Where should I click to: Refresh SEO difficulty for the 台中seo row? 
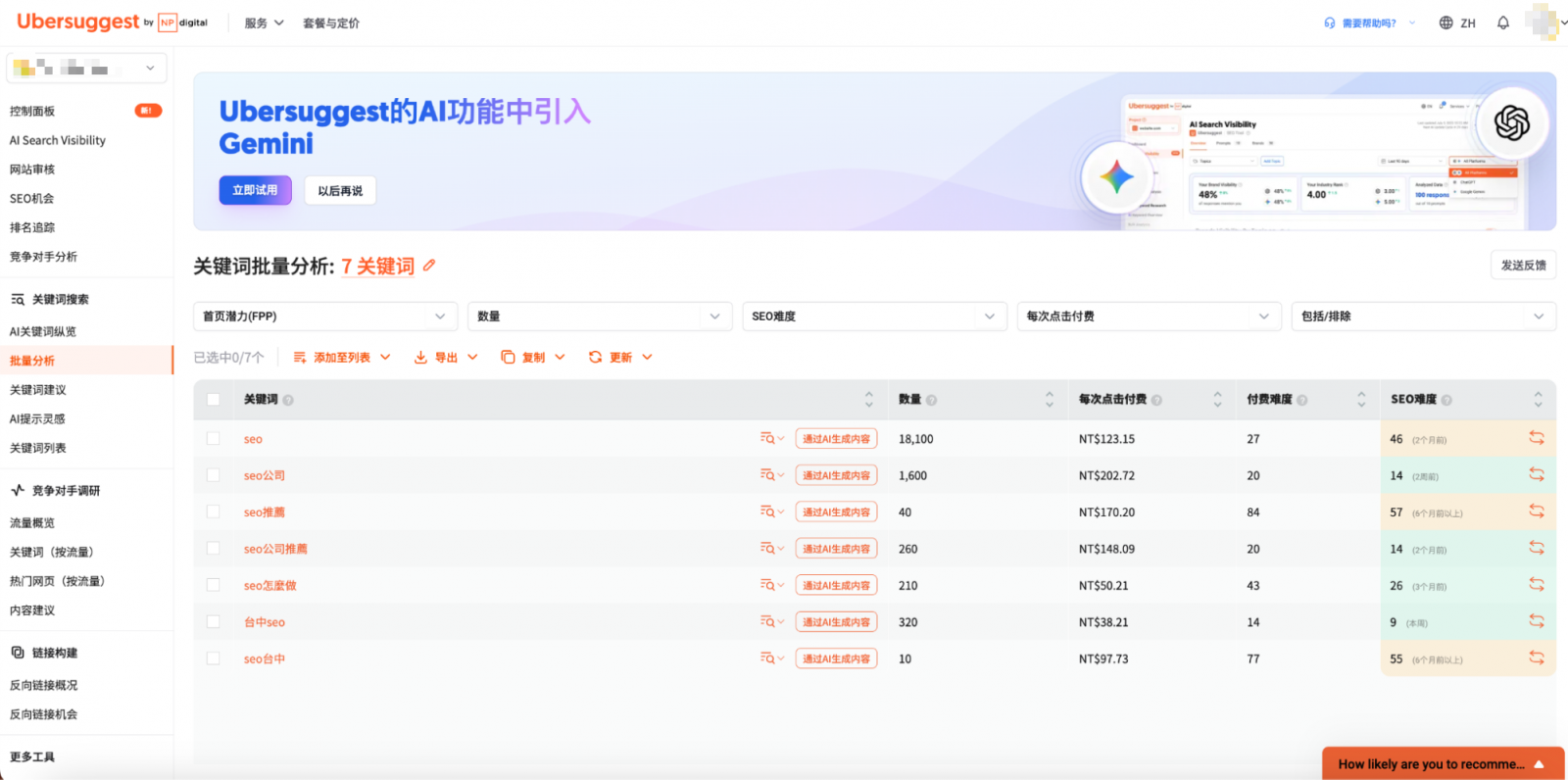coord(1537,621)
